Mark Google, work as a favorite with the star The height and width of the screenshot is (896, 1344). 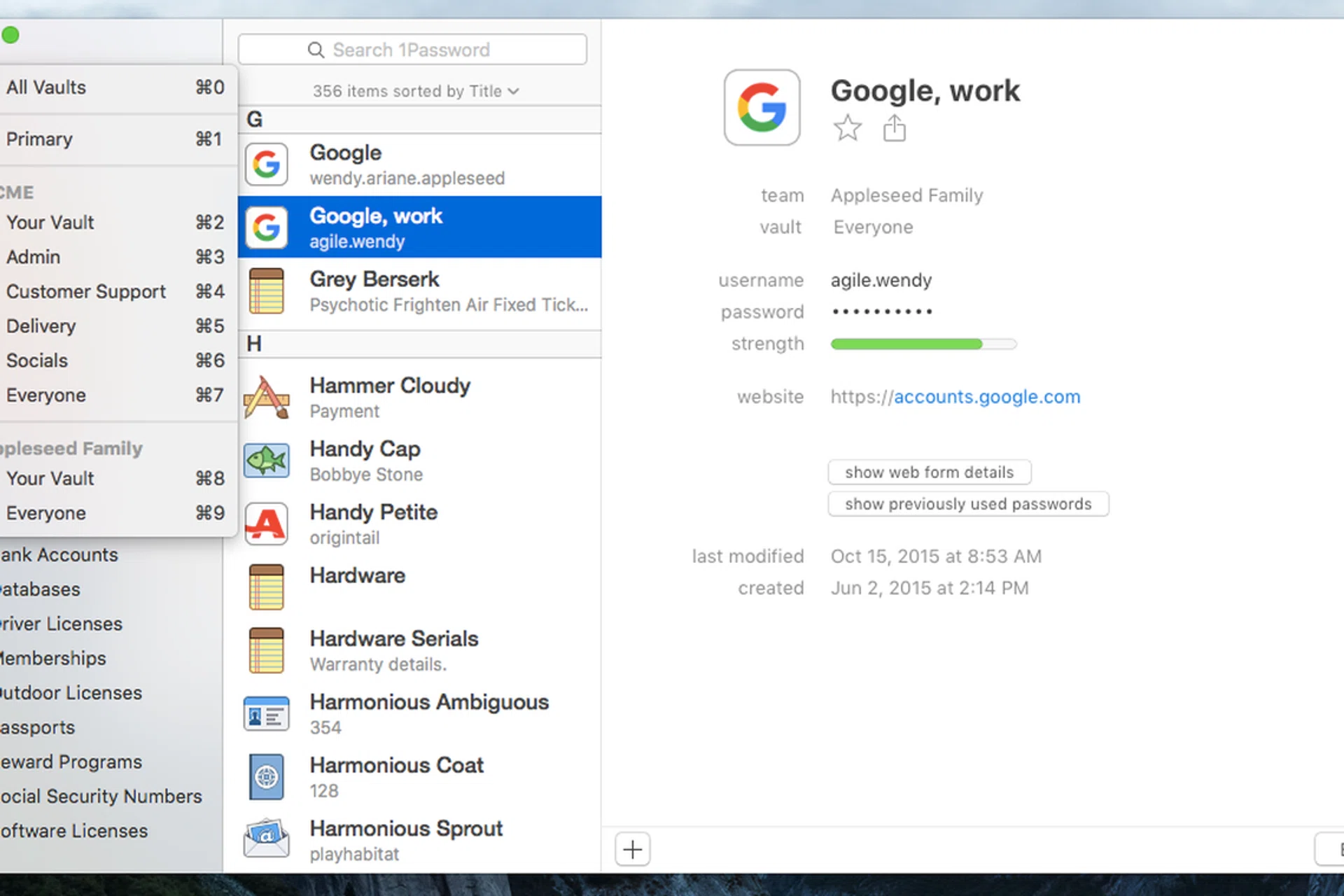coord(847,128)
